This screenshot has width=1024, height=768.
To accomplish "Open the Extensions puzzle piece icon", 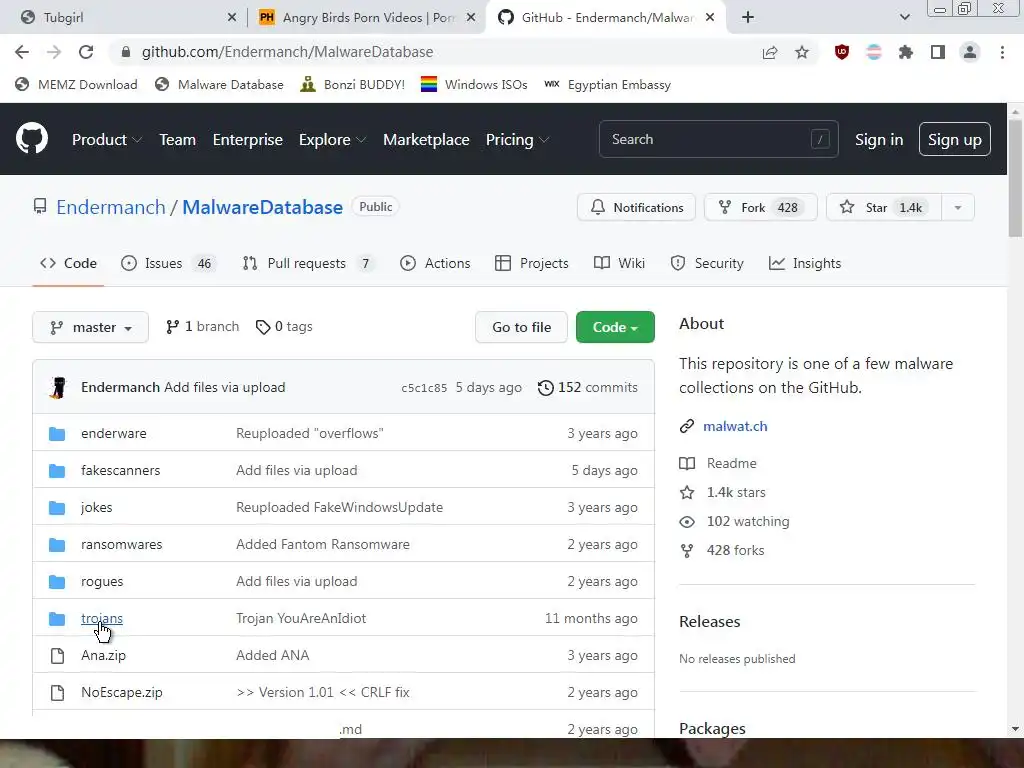I will (905, 52).
